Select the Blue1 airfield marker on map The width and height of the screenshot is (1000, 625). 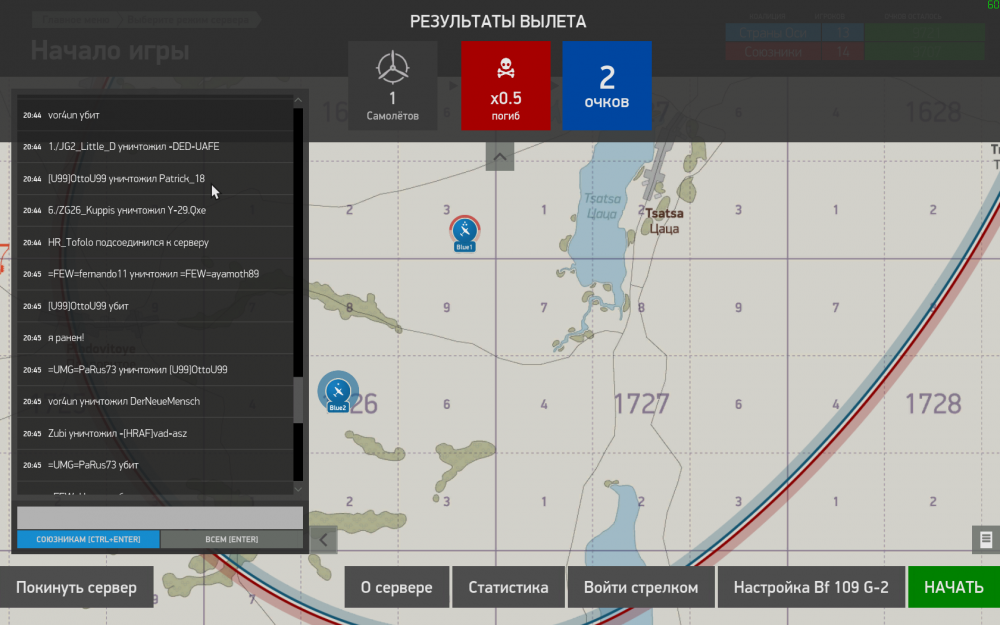464,233
